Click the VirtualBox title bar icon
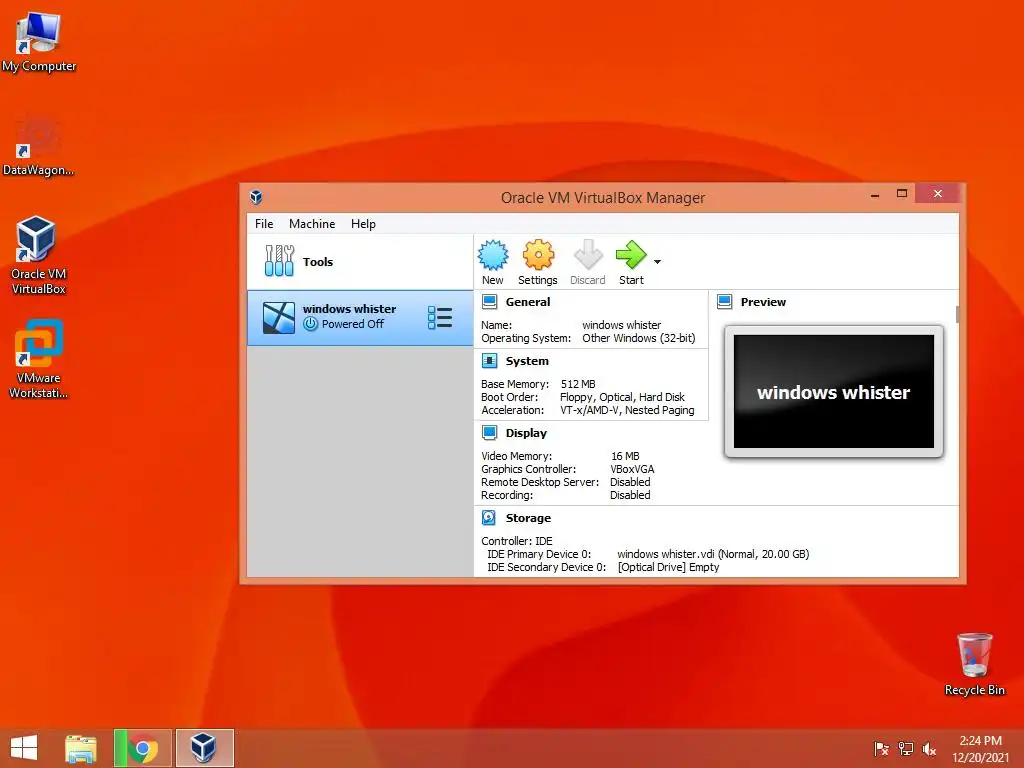Screen dimensions: 1024x768 tap(256, 197)
